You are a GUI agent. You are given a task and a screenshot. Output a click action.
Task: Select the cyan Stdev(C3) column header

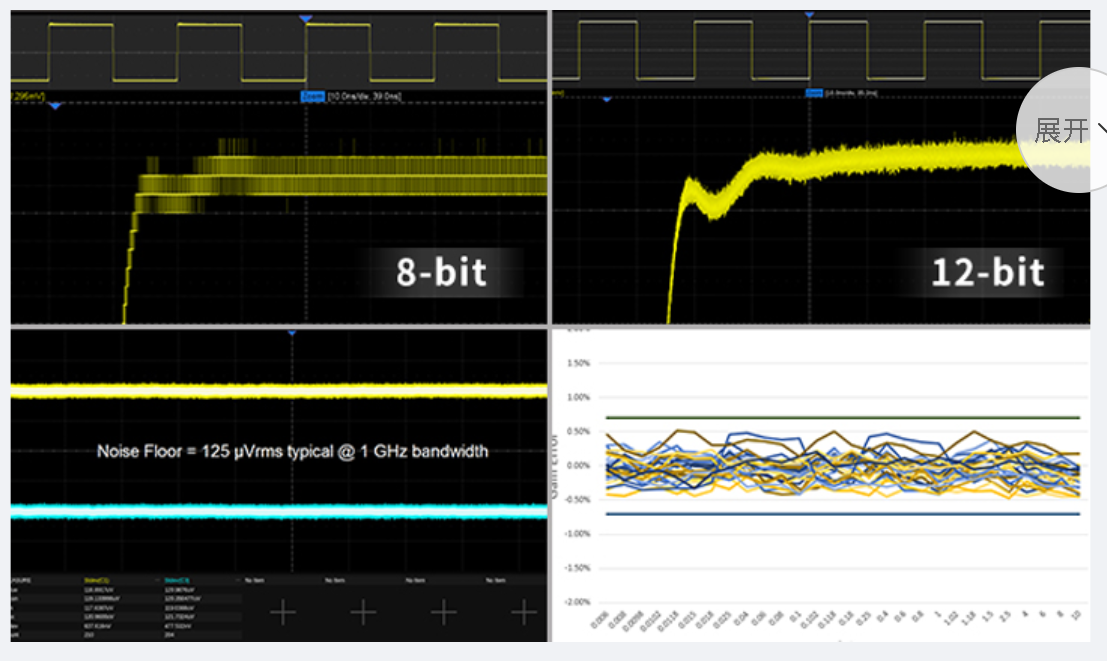click(177, 580)
